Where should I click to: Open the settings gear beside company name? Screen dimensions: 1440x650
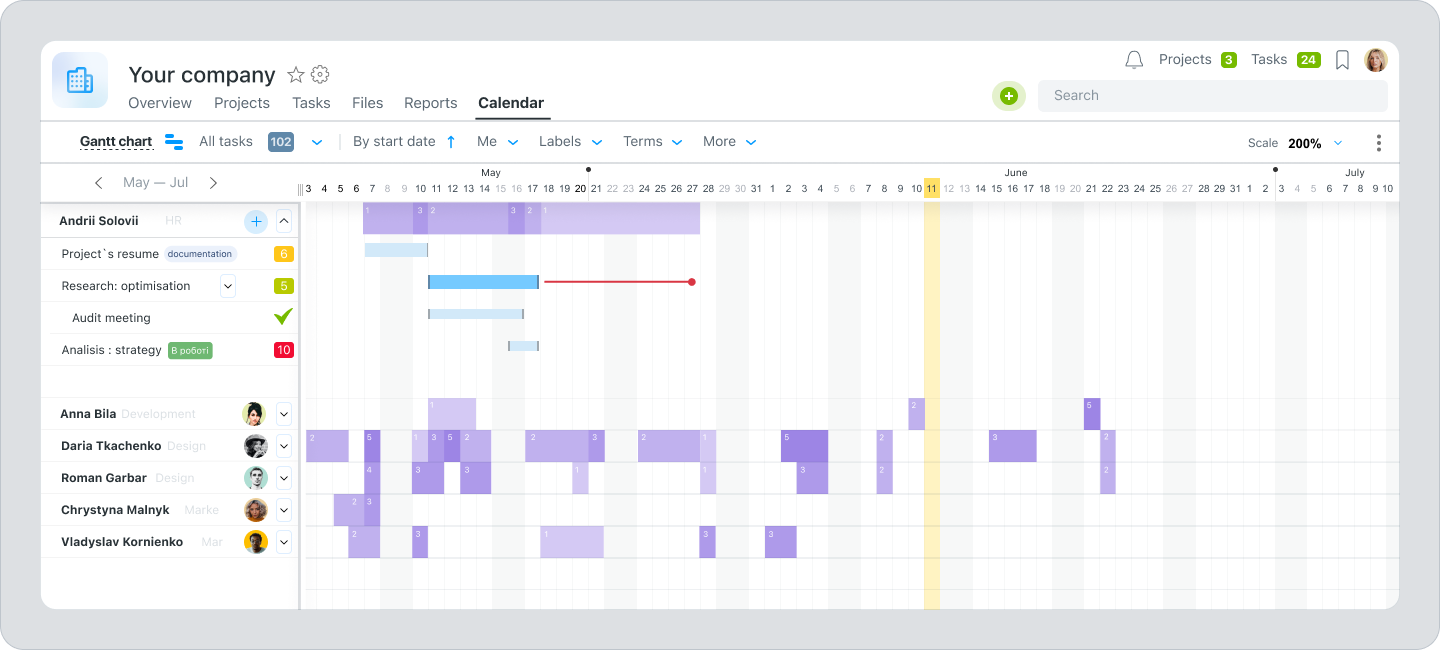[319, 74]
